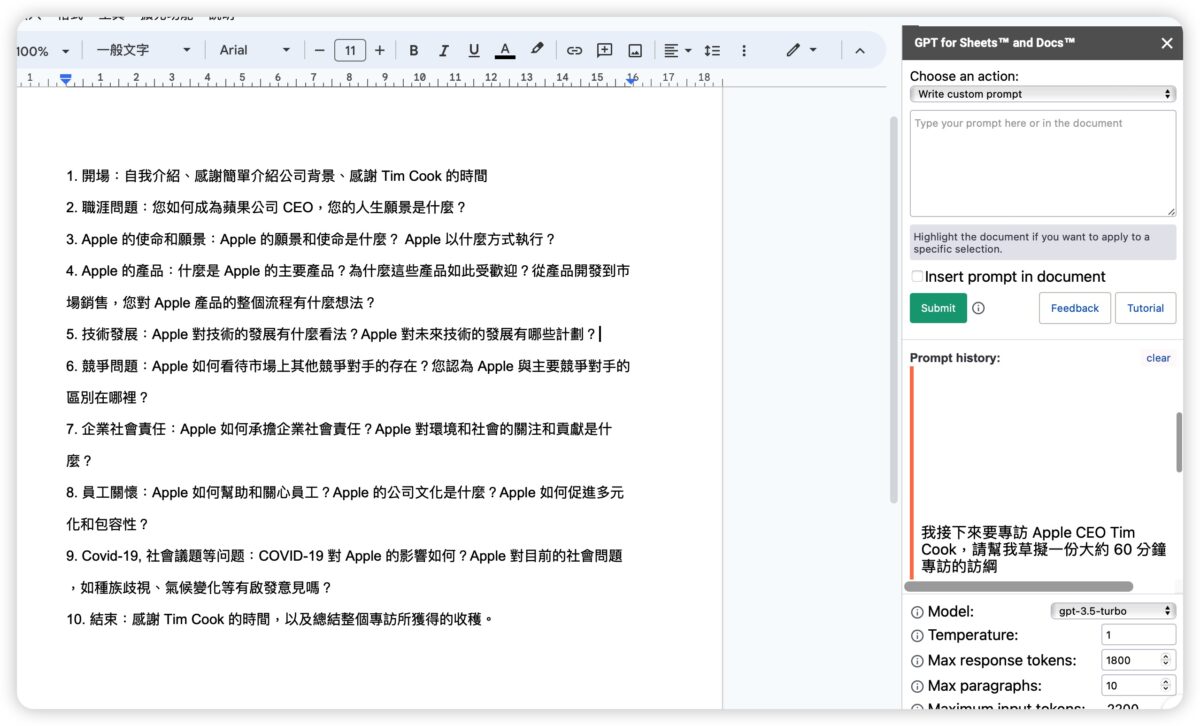Click the line starting with 9. Covid-19
Viewport: 1200px width, 726px height.
344,556
